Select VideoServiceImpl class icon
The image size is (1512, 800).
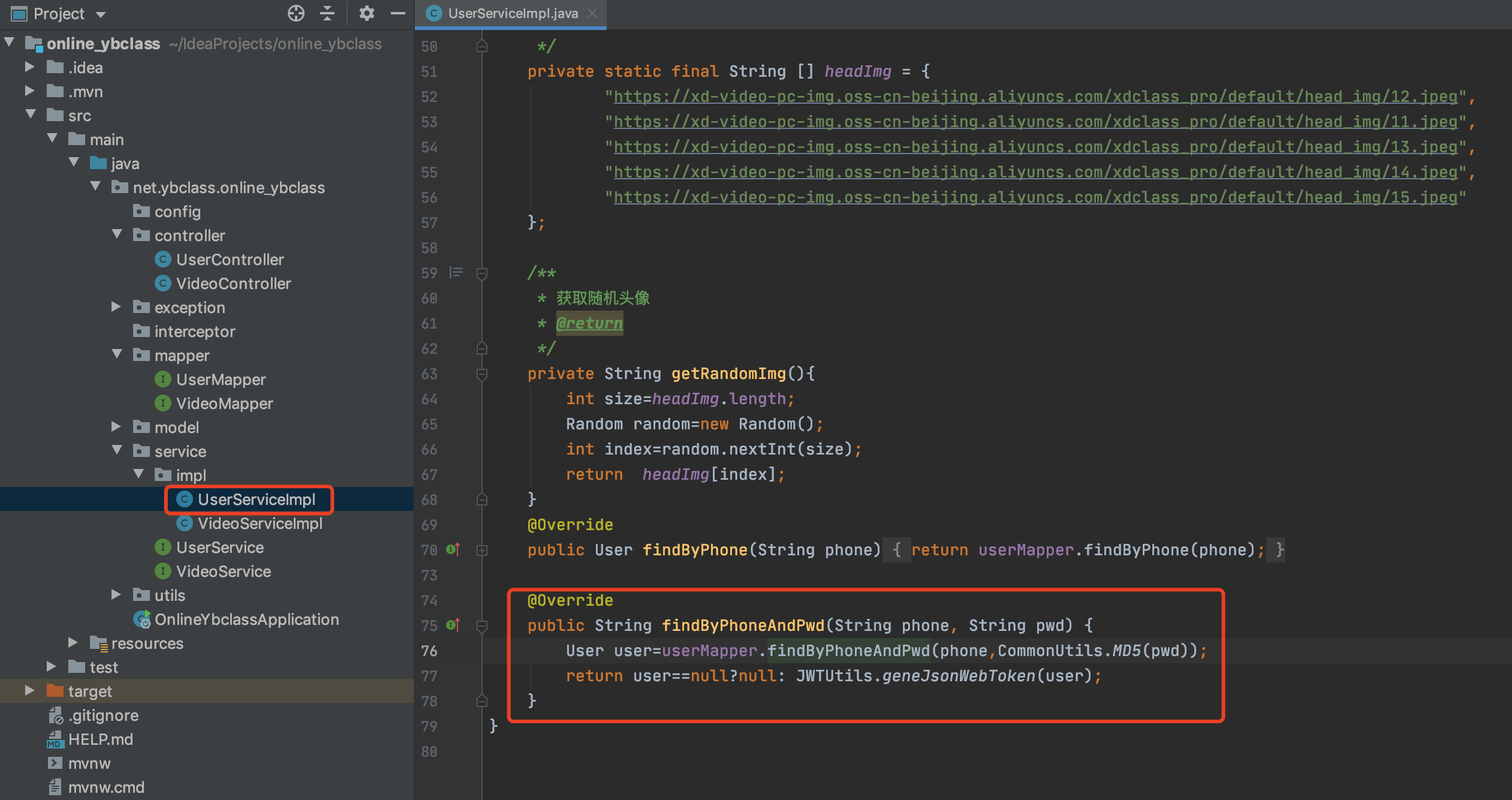[x=184, y=523]
